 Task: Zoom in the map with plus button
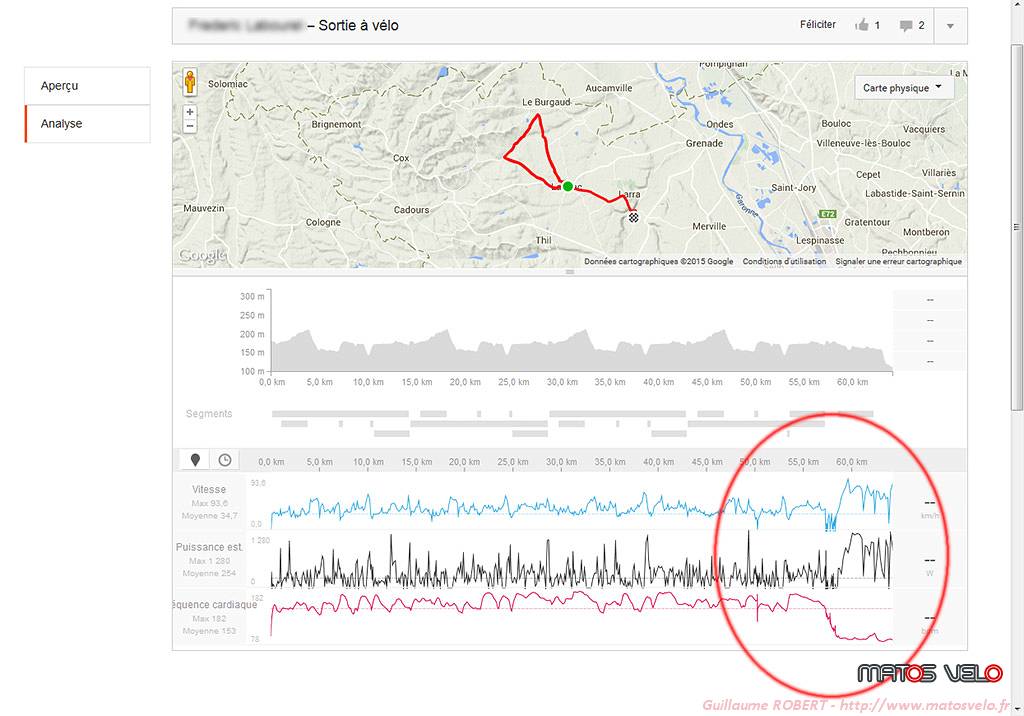[x=189, y=112]
